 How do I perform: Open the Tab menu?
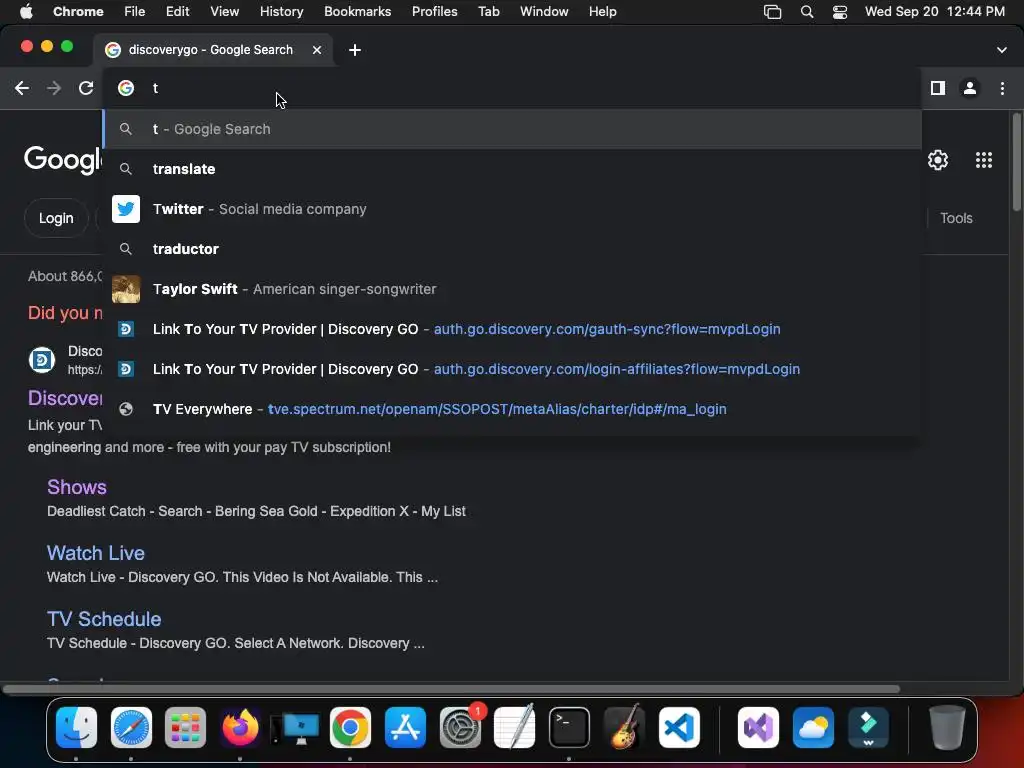pos(488,12)
